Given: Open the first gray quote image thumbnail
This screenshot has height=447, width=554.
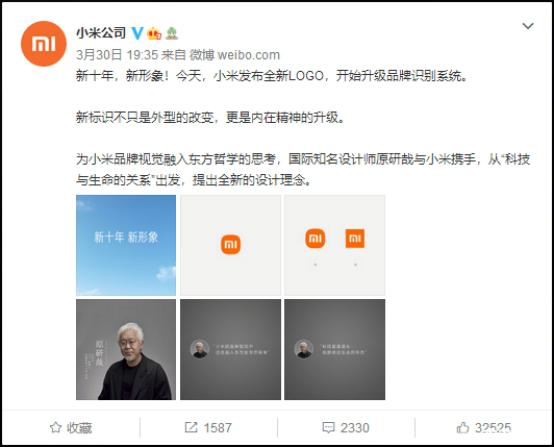Looking at the screenshot, I should [230, 349].
